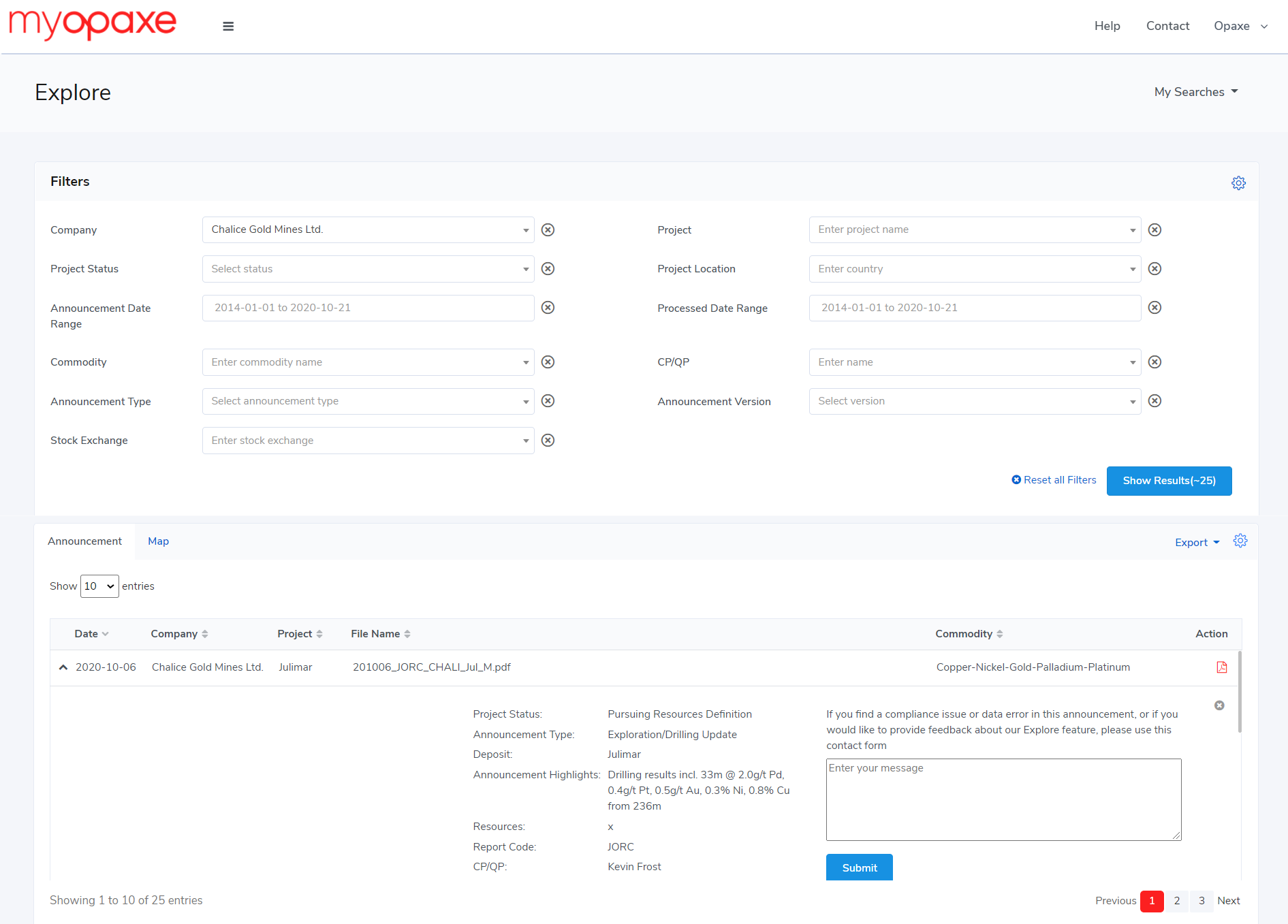Clear the CP/QP filter

[x=1155, y=362]
